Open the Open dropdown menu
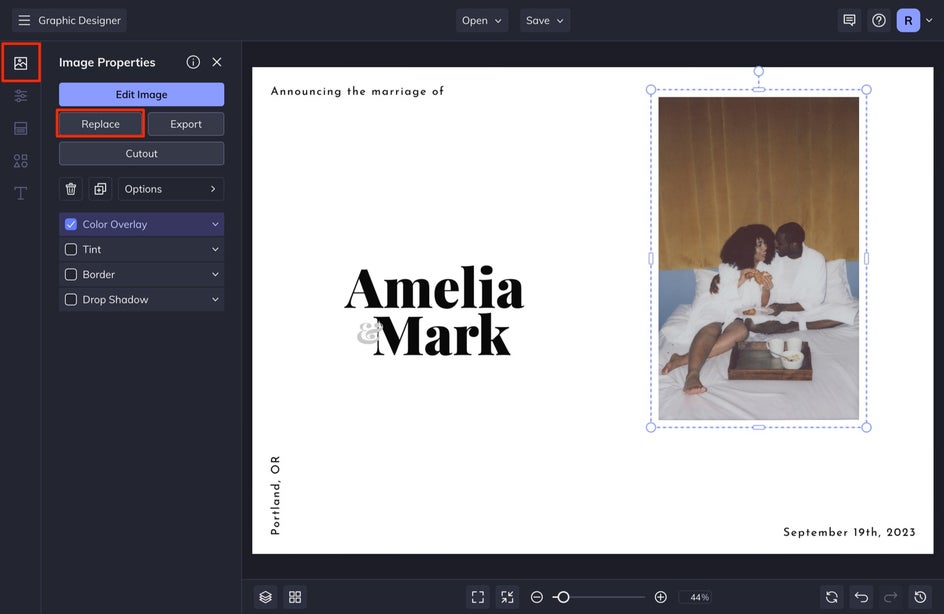 tap(482, 20)
